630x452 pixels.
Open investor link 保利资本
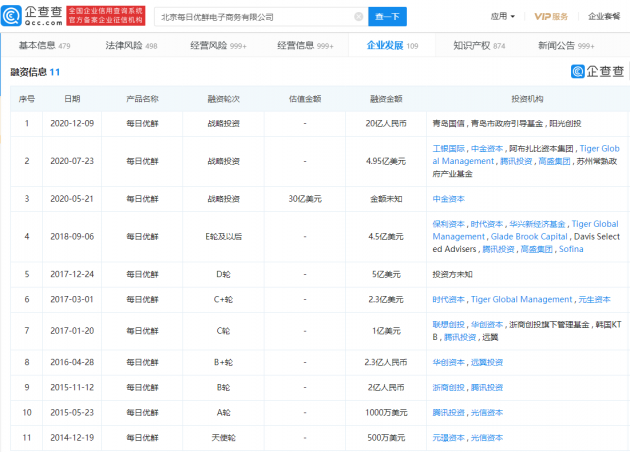click(x=448, y=224)
